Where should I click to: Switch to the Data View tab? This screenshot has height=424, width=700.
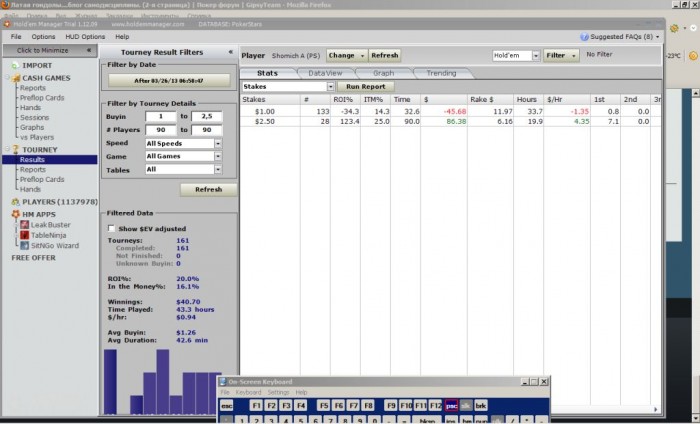tap(325, 73)
